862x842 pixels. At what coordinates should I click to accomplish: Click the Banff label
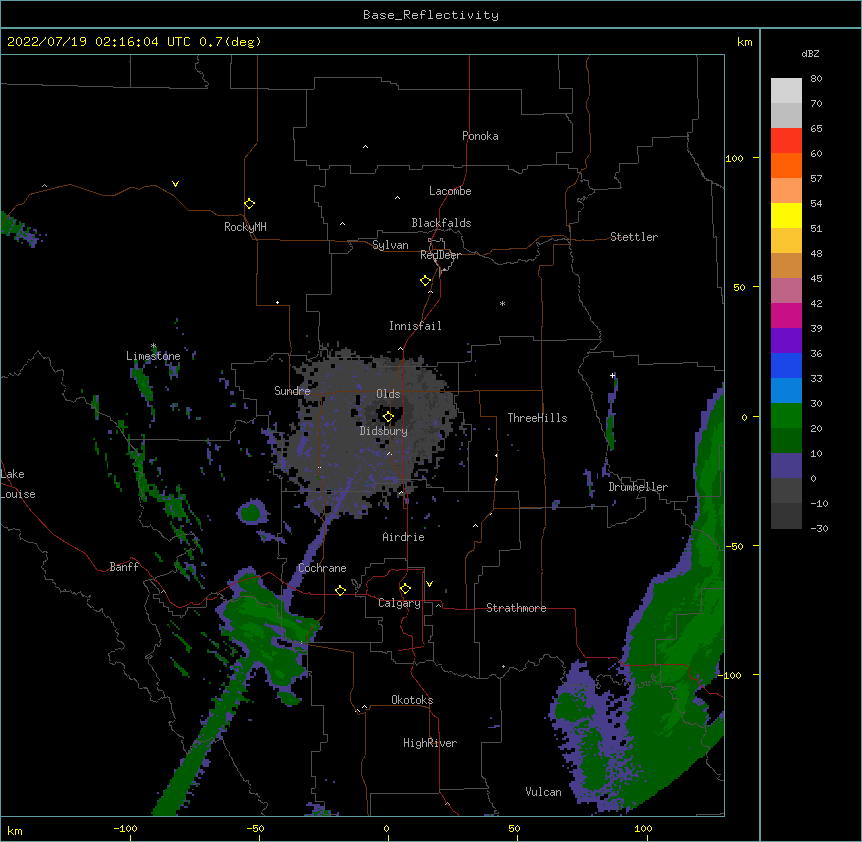click(124, 567)
